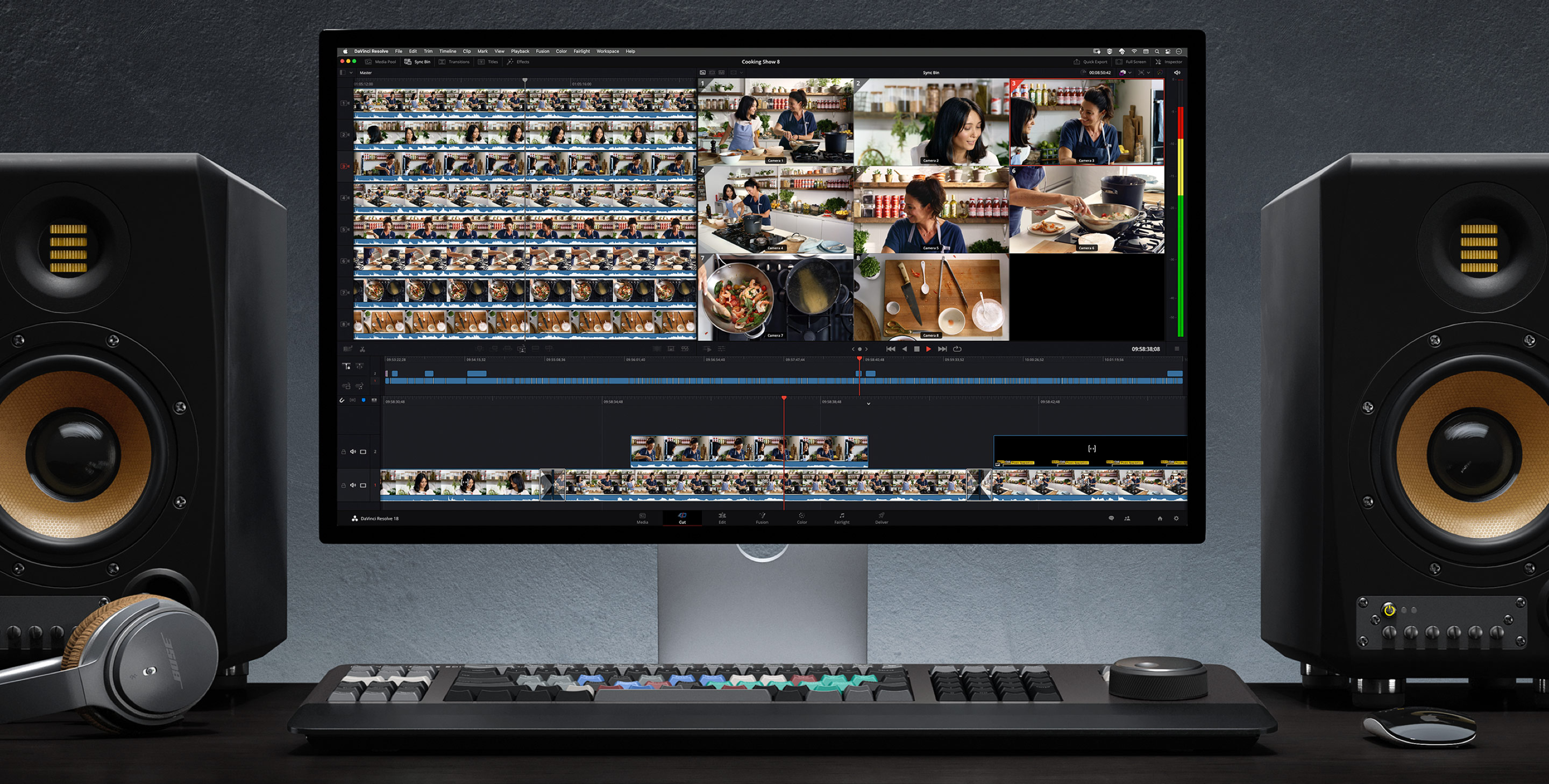Switch to the Fairlight page

point(842,518)
